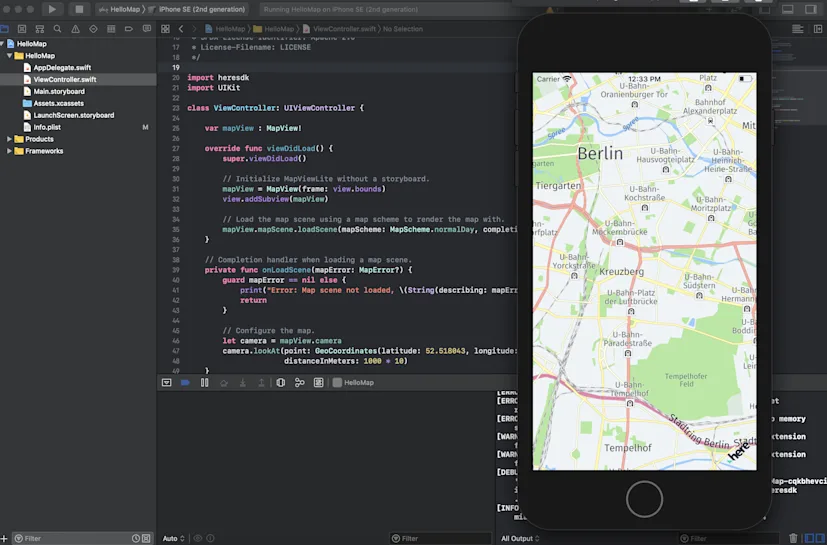Click the line 19 number gutter
Image resolution: width=827 pixels, height=545 pixels.
(x=176, y=68)
